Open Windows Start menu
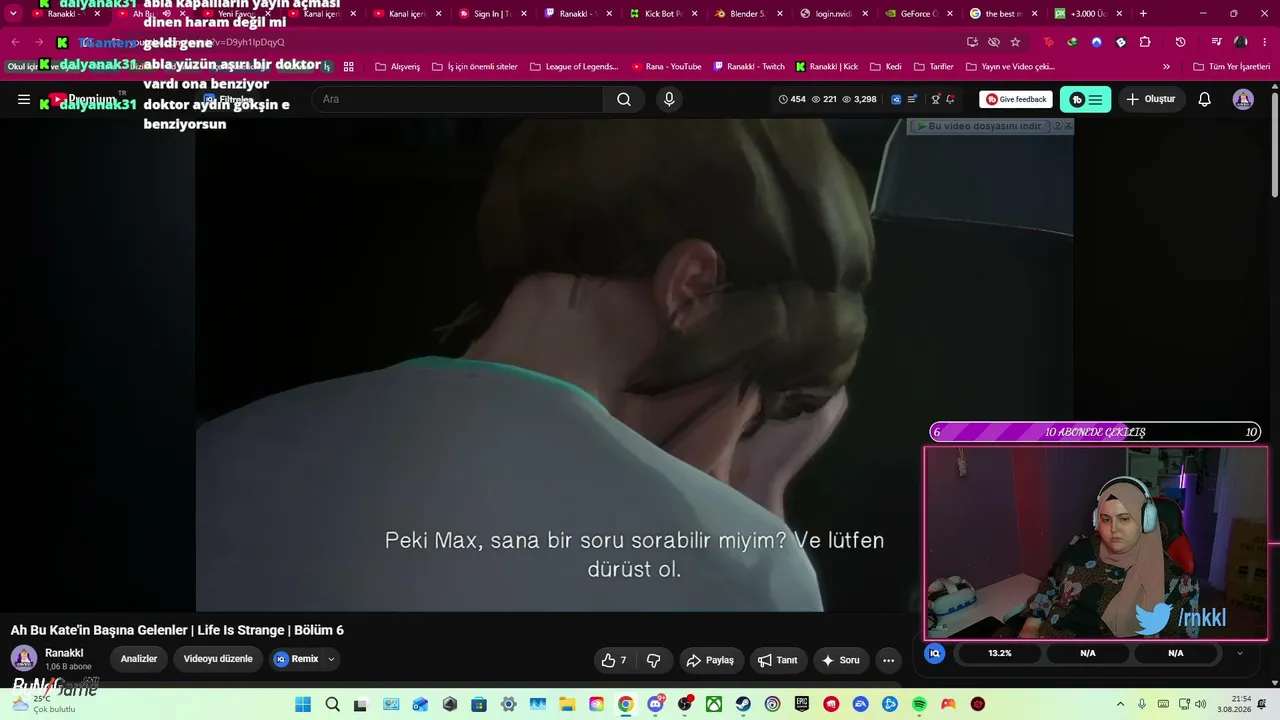This screenshot has height=720, width=1280. 302,704
